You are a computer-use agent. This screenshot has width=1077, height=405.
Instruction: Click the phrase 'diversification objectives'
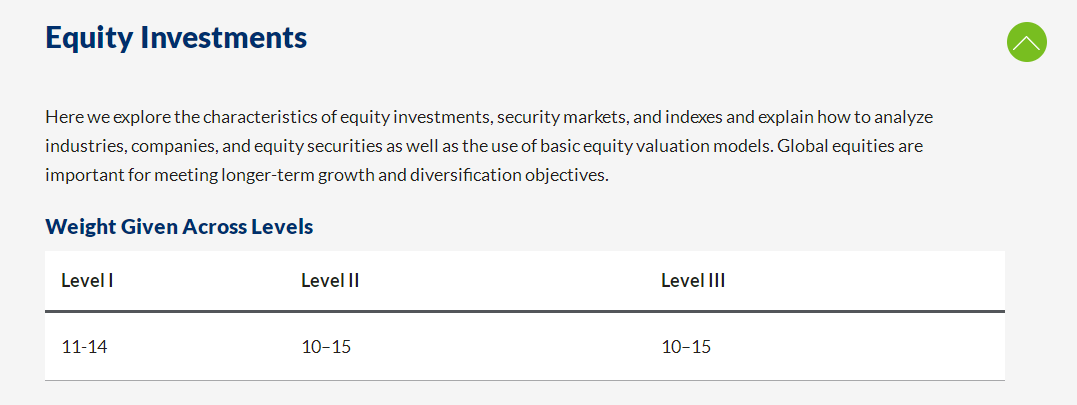(508, 175)
